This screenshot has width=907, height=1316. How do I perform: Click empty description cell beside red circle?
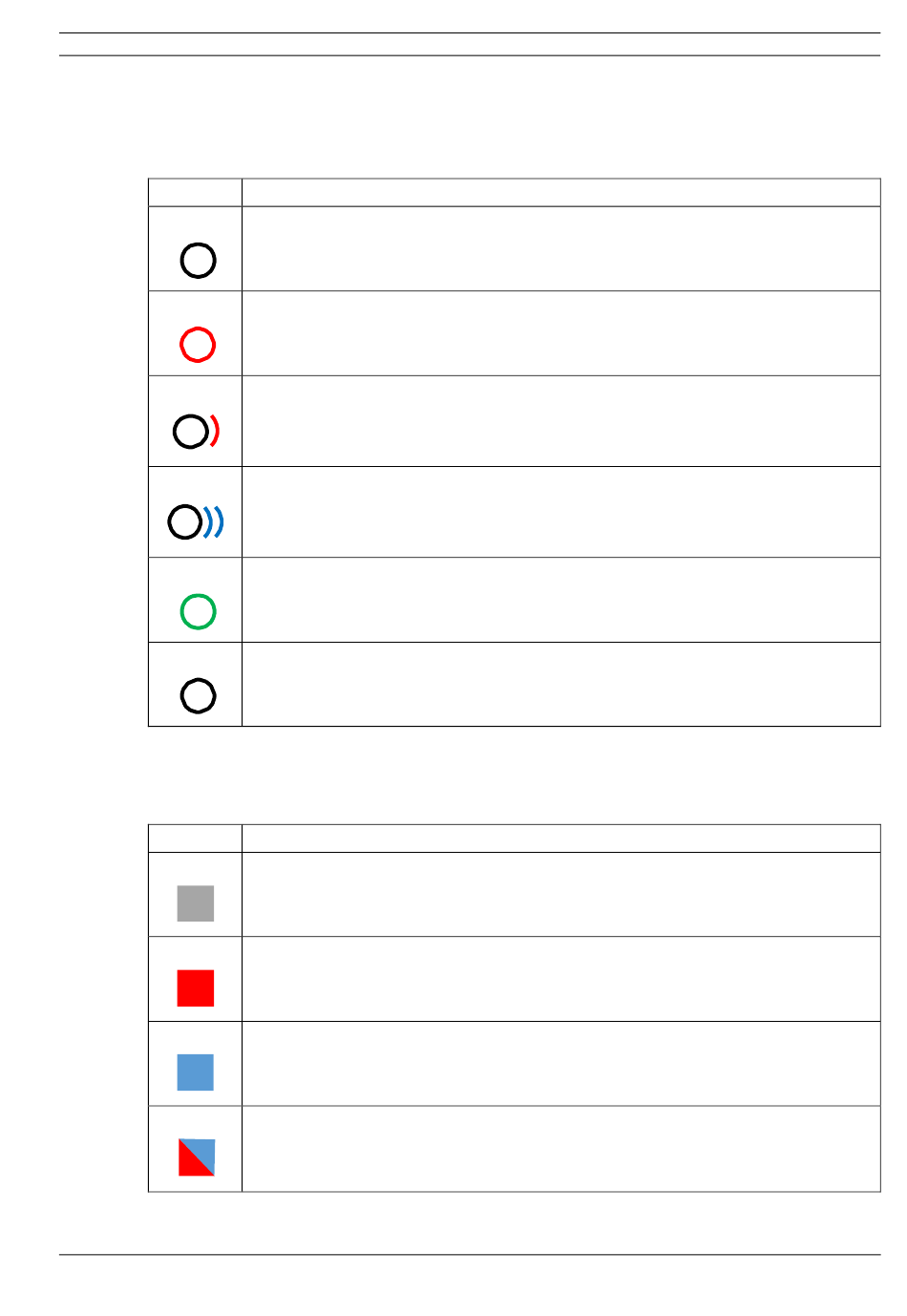click(x=561, y=333)
